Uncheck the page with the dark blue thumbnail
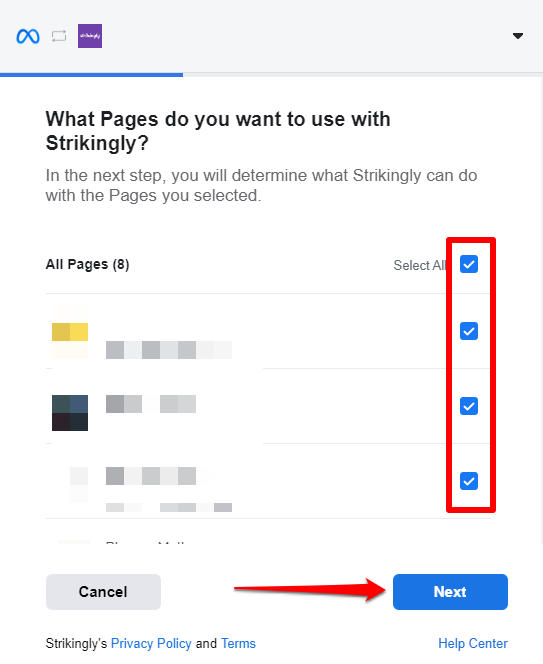 coord(469,406)
